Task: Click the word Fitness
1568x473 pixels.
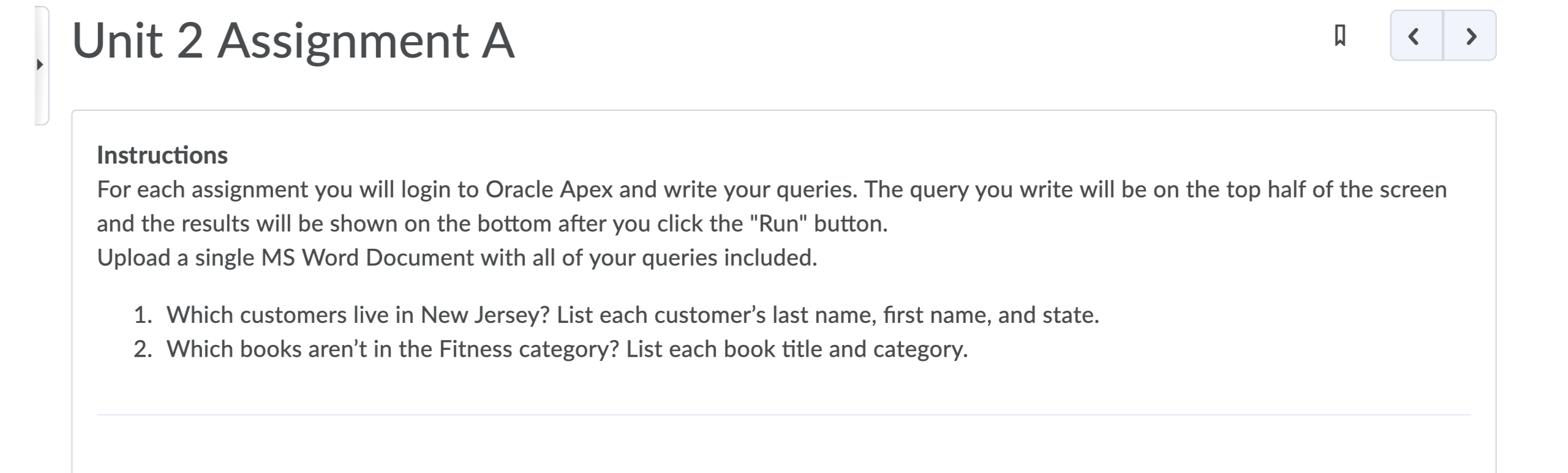Action: (475, 349)
